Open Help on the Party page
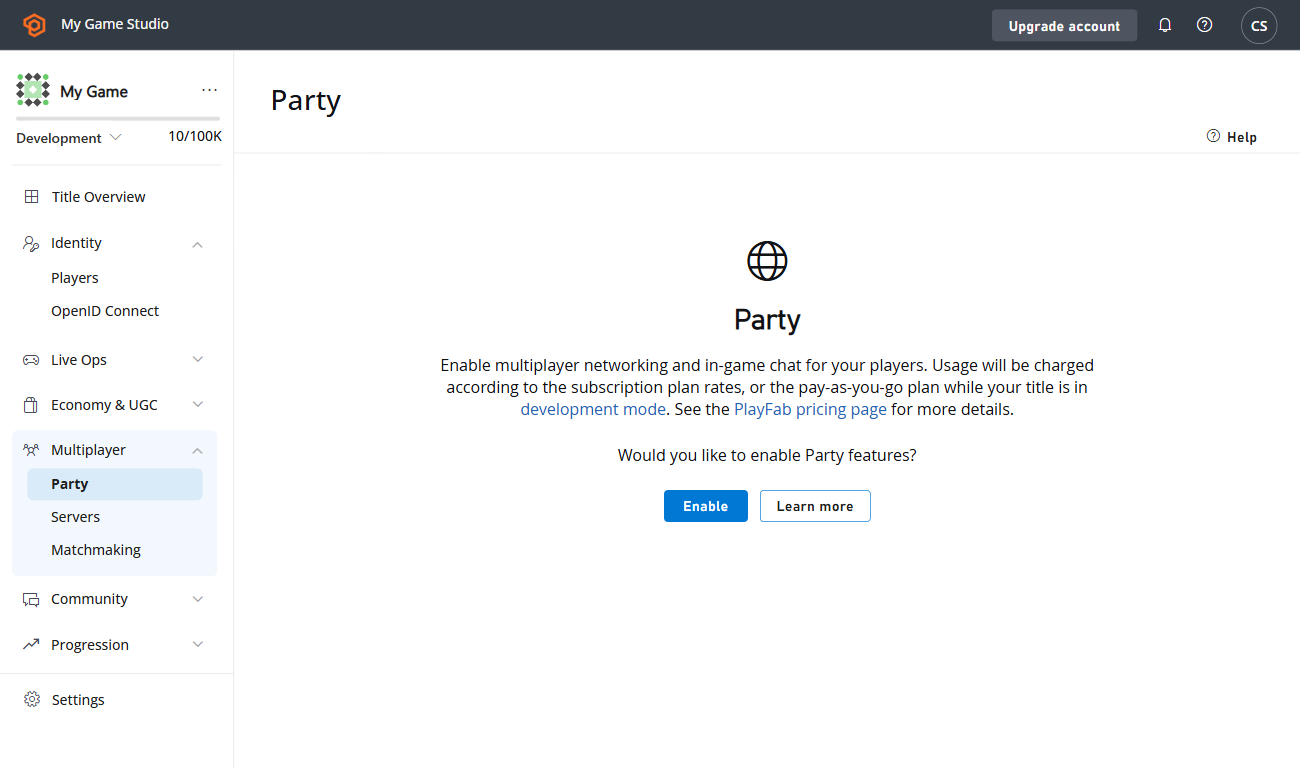1300x768 pixels. (1231, 136)
